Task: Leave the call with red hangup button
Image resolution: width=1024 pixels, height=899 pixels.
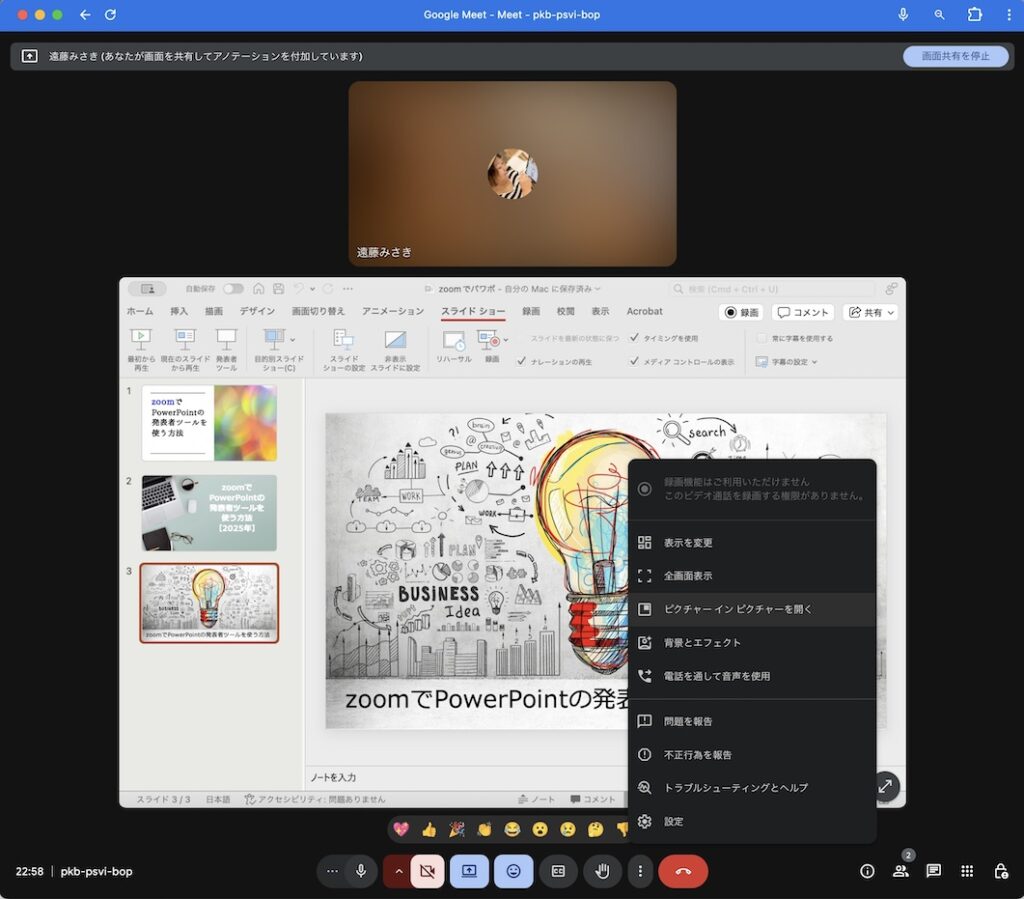Action: click(683, 871)
